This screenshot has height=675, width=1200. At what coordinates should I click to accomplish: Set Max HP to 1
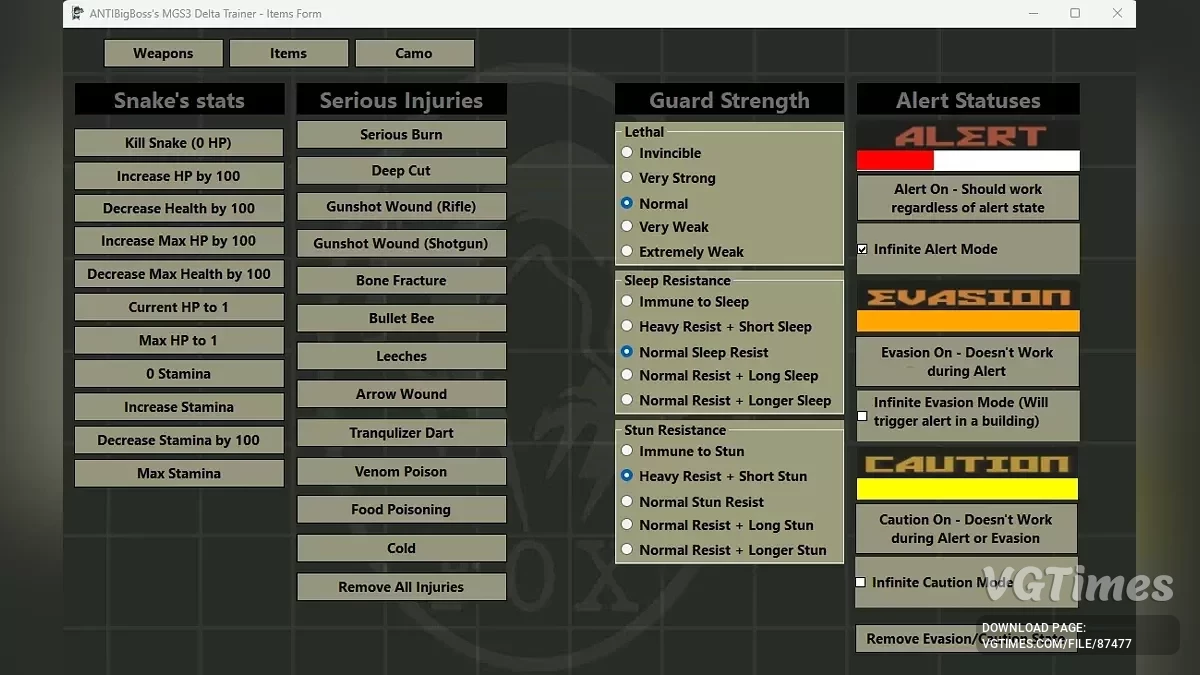tap(179, 340)
